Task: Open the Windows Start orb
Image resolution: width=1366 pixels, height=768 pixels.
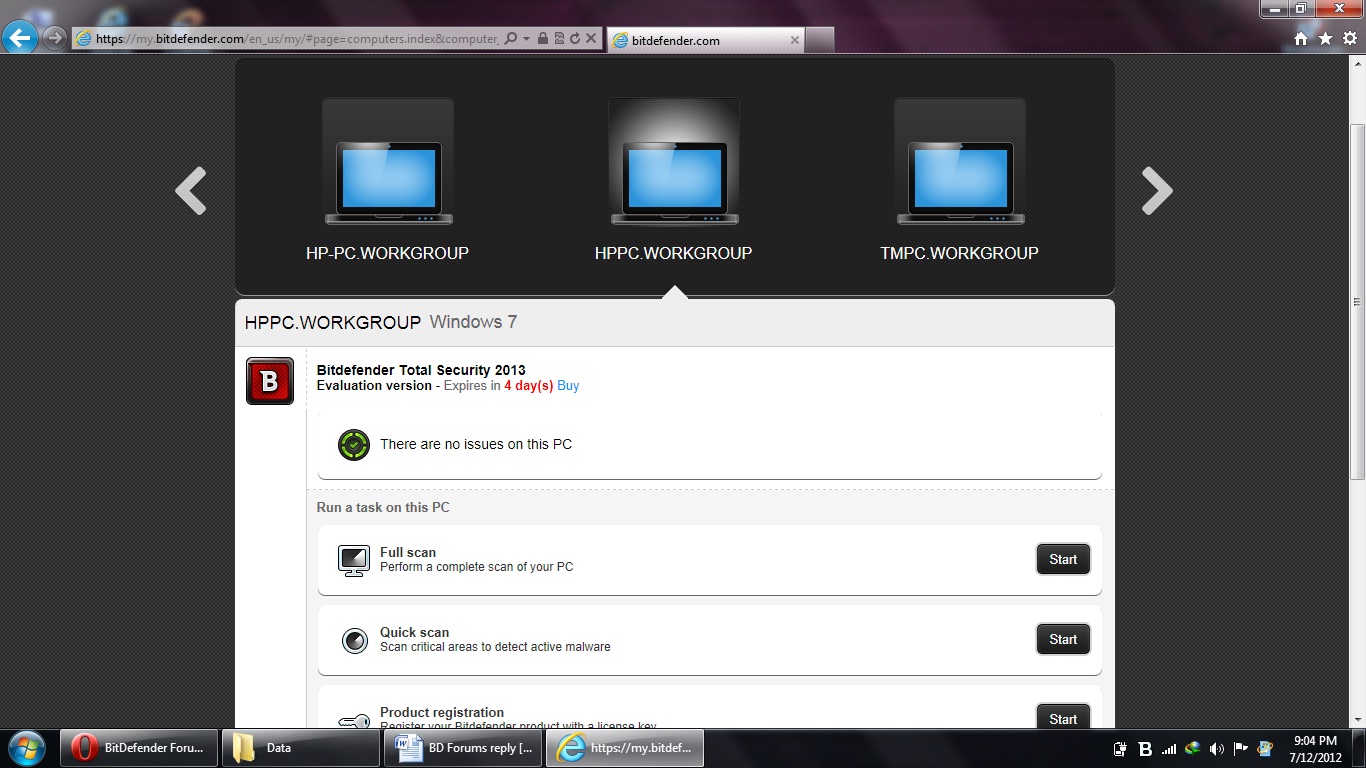Action: (26, 748)
